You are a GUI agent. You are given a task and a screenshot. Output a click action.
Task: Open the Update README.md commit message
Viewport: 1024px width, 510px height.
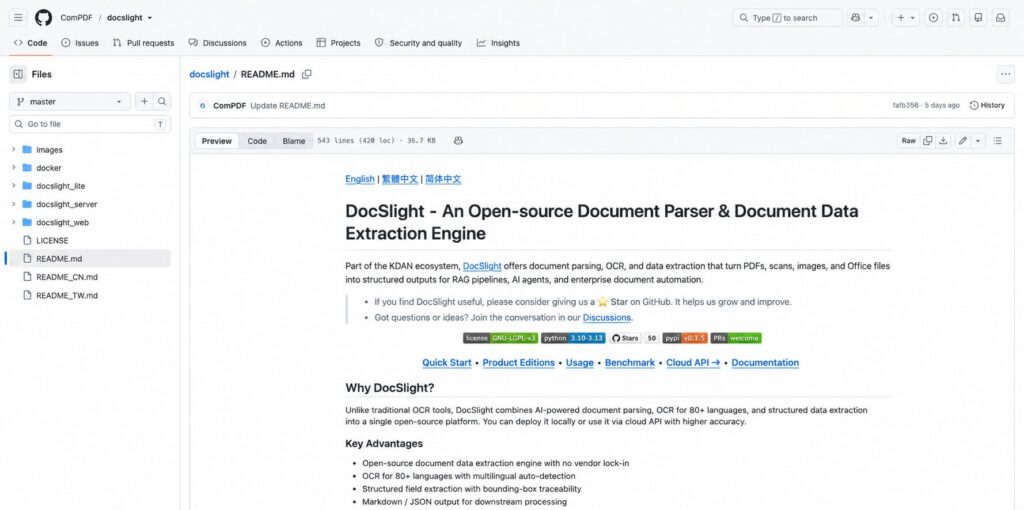287,105
